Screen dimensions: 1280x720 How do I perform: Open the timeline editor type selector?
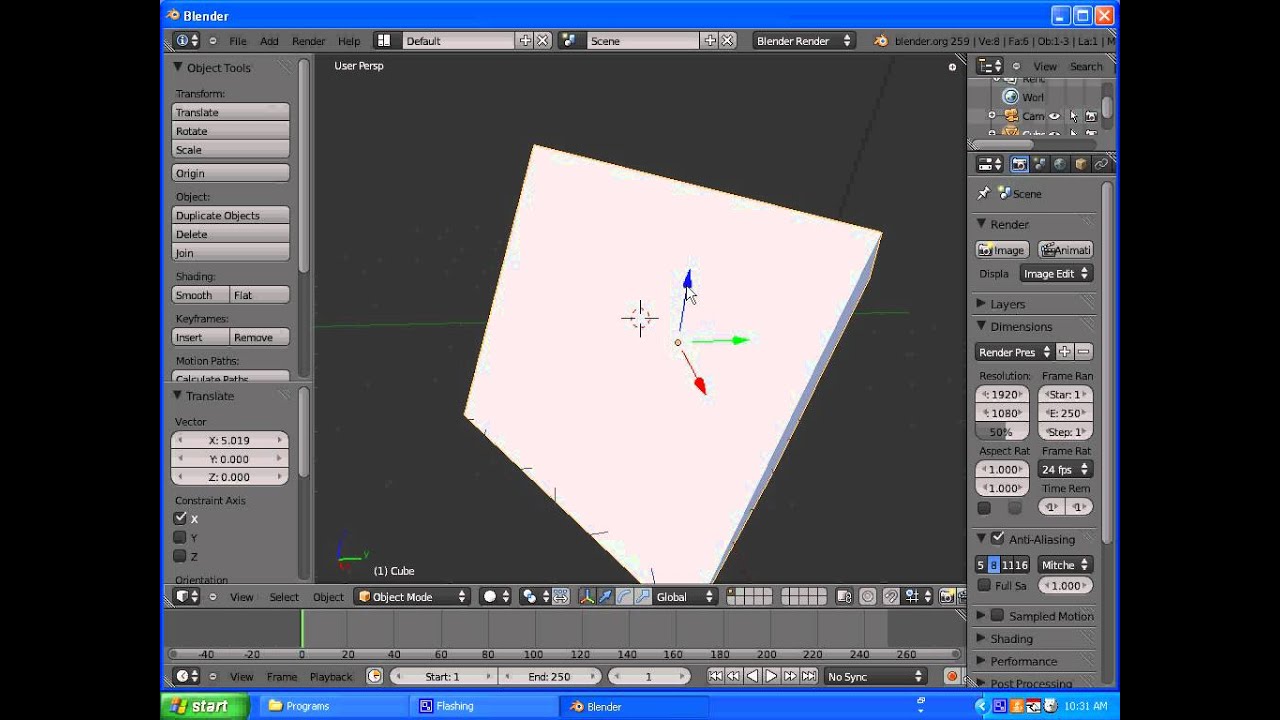coord(186,676)
